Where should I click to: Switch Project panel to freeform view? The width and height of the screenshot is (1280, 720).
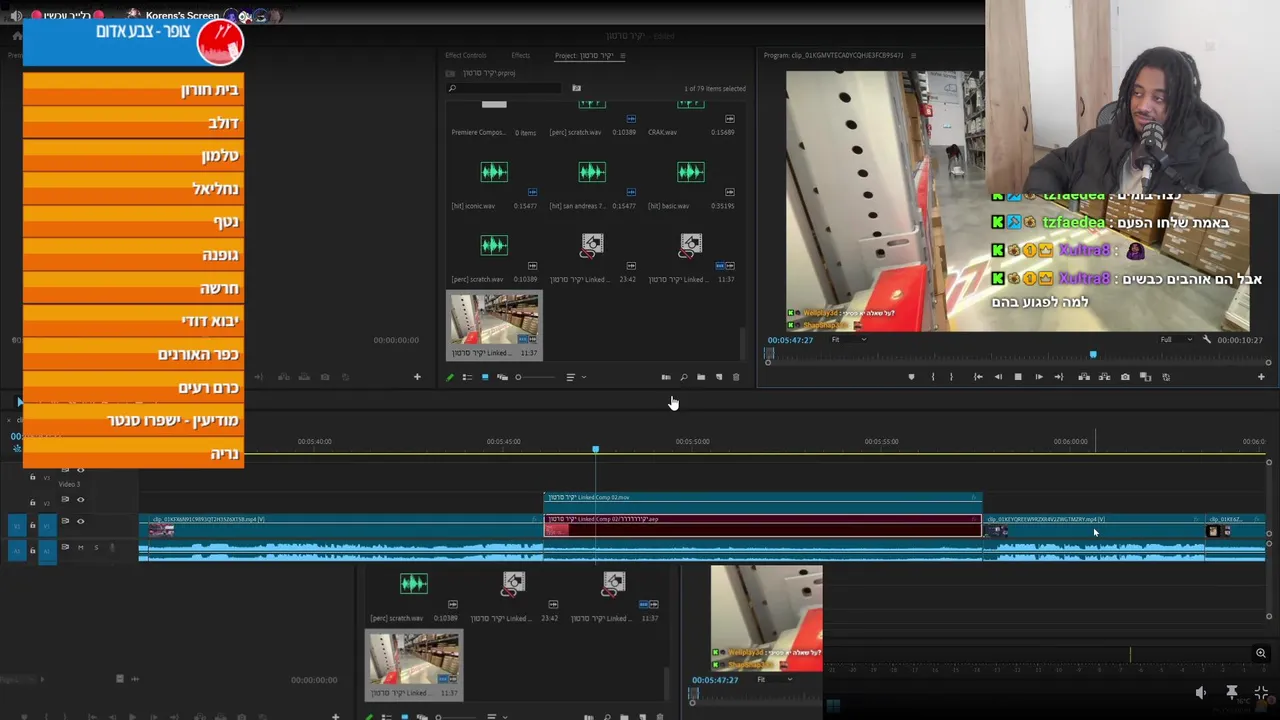pos(502,377)
